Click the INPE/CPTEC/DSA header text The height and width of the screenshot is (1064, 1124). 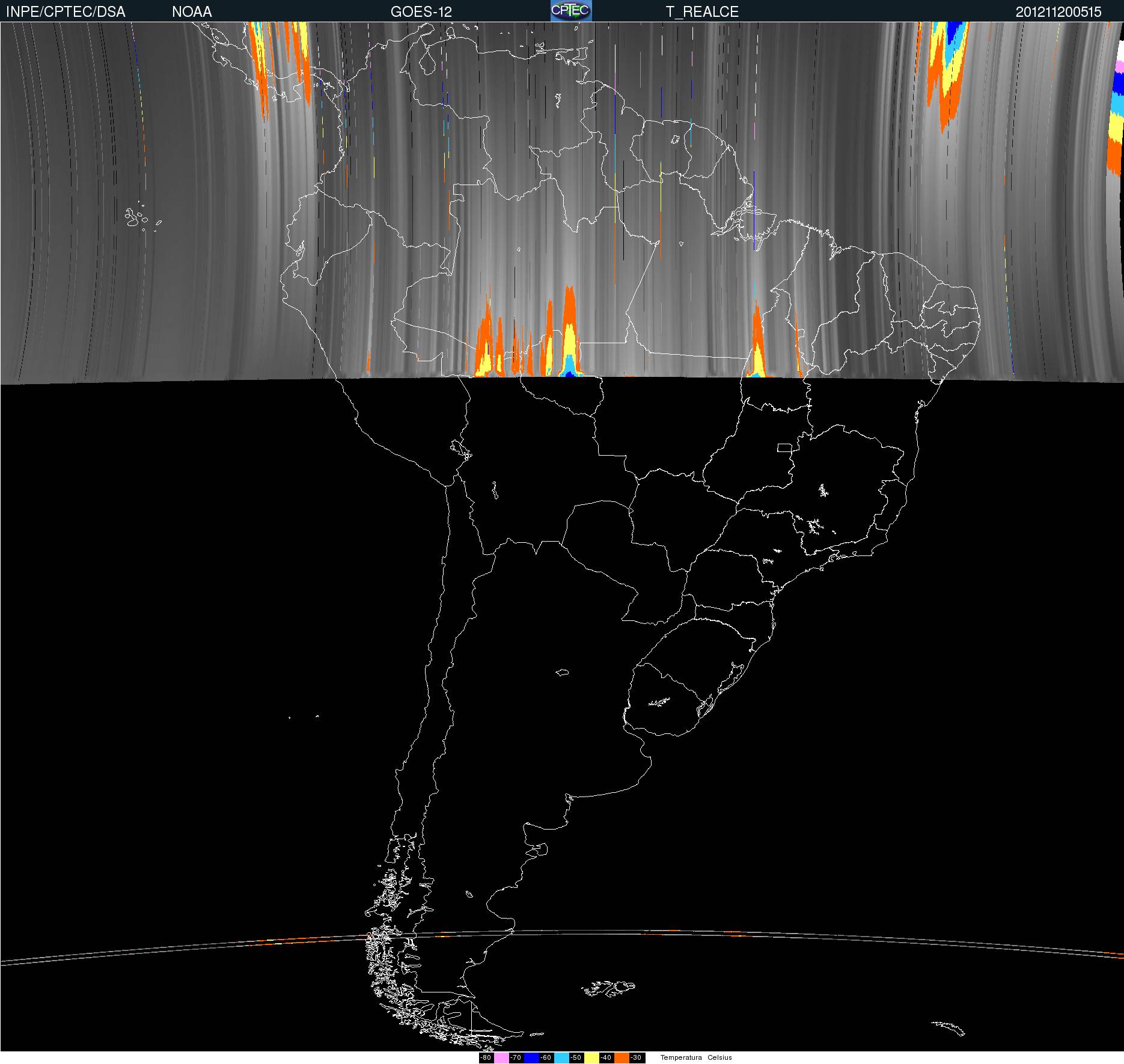pyautogui.click(x=66, y=12)
